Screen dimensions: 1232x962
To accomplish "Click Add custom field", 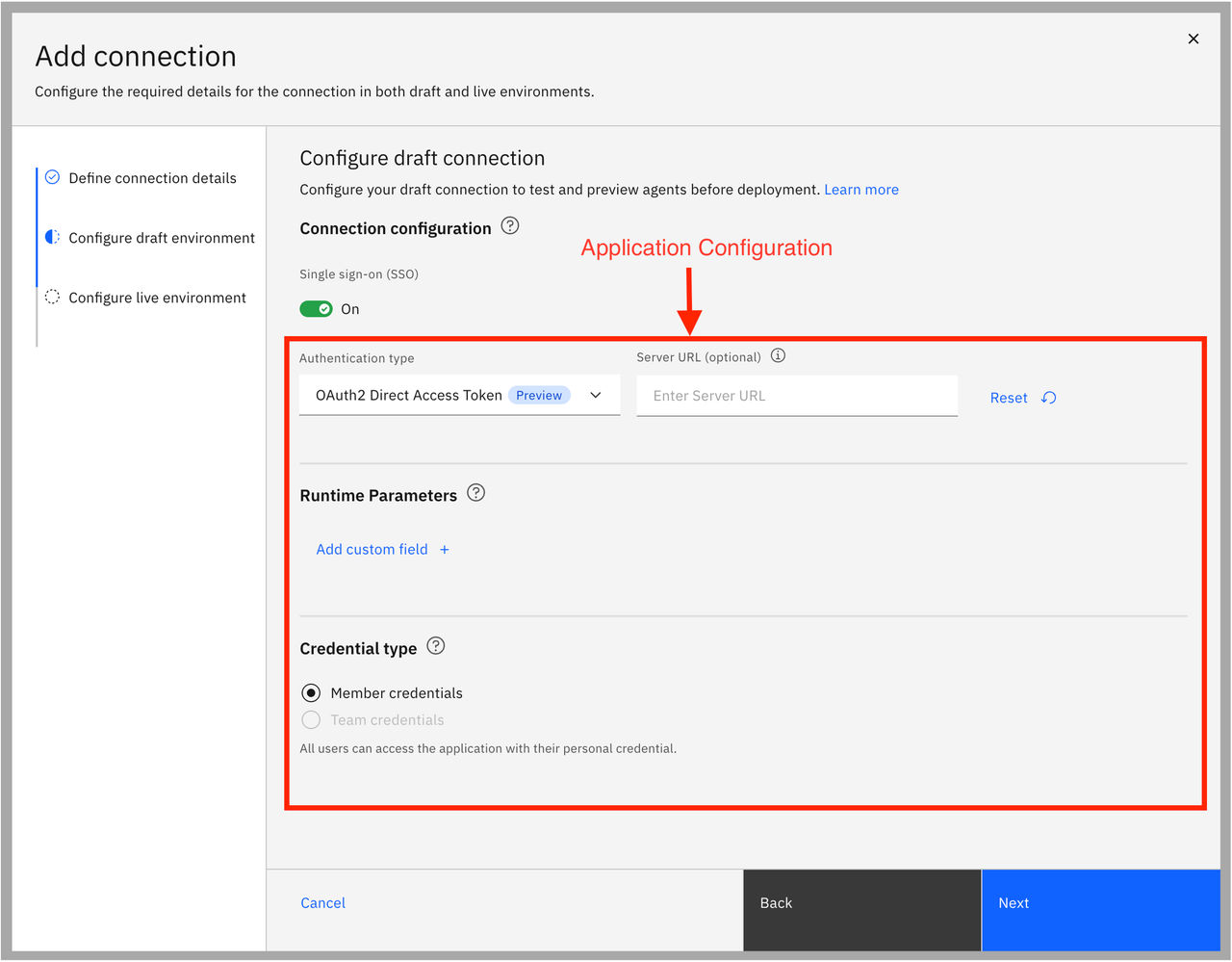I will point(372,549).
